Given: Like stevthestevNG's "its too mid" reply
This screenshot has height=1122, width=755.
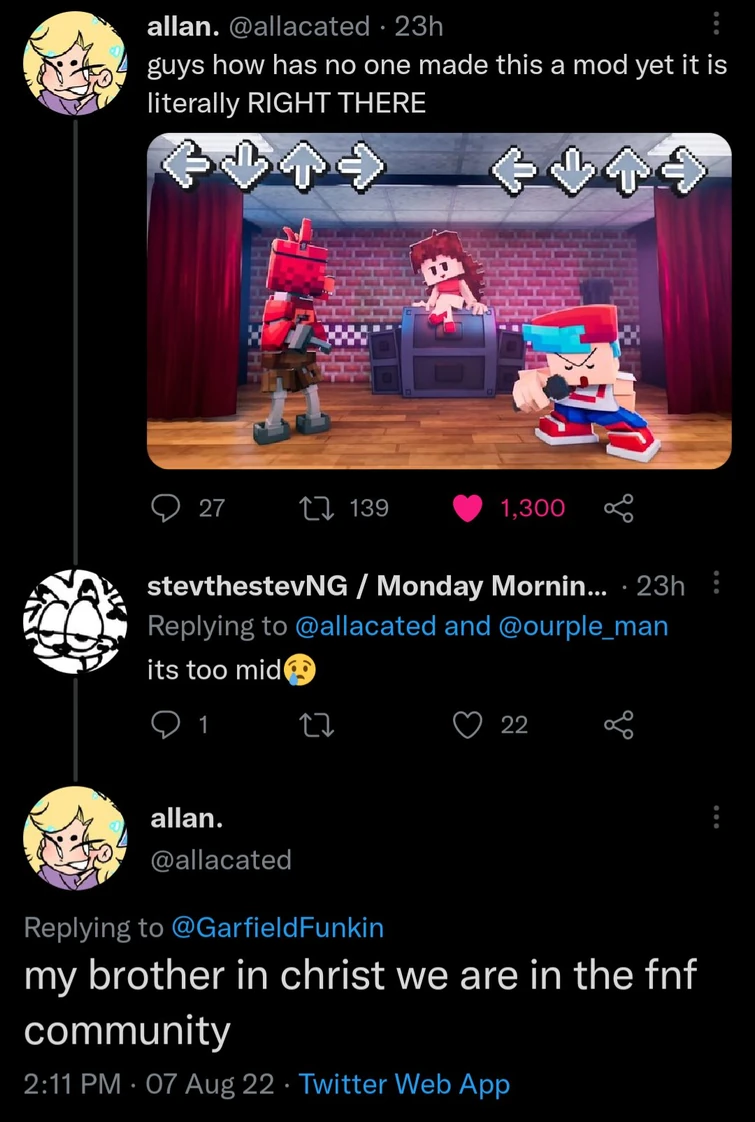Looking at the screenshot, I should 467,725.
